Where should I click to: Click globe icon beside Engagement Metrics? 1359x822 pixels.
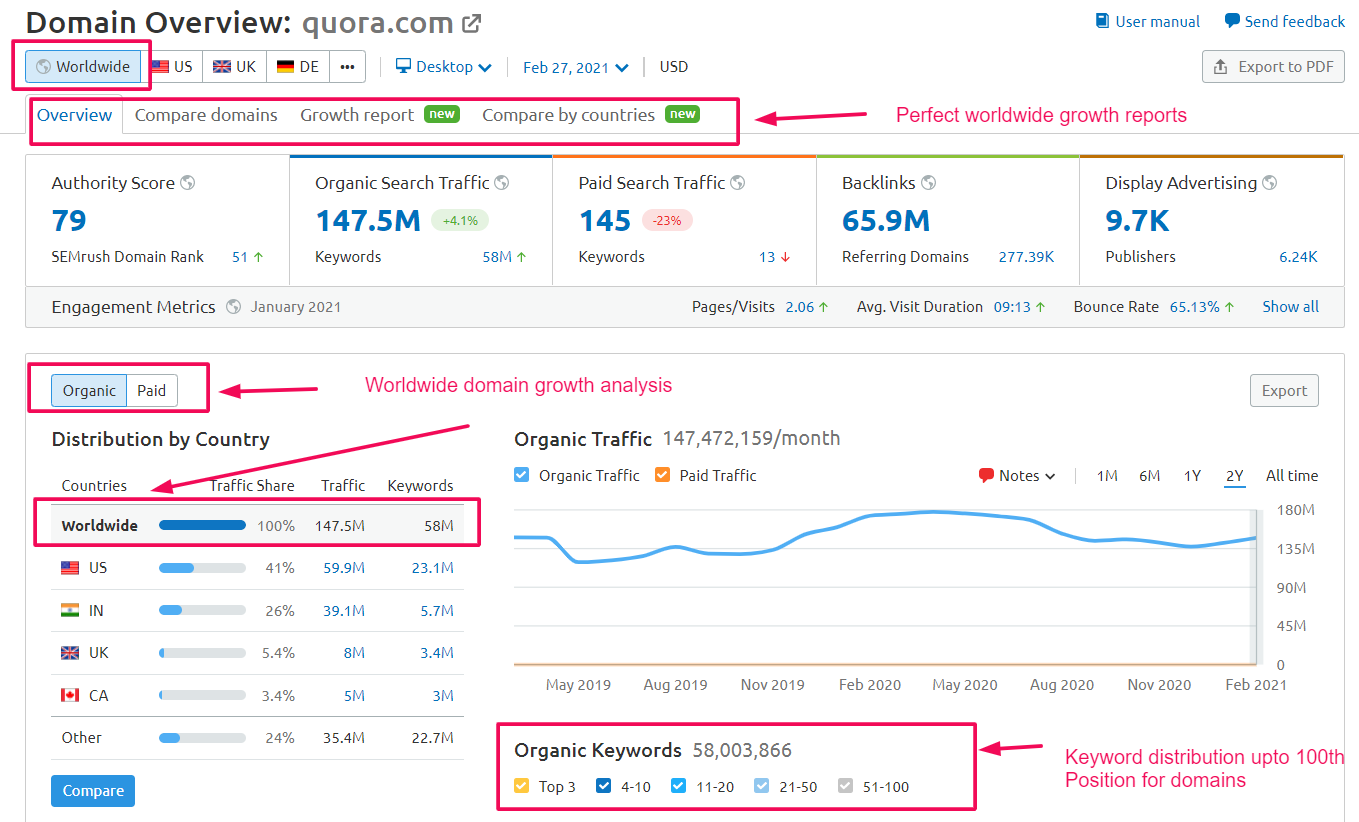pyautogui.click(x=233, y=307)
